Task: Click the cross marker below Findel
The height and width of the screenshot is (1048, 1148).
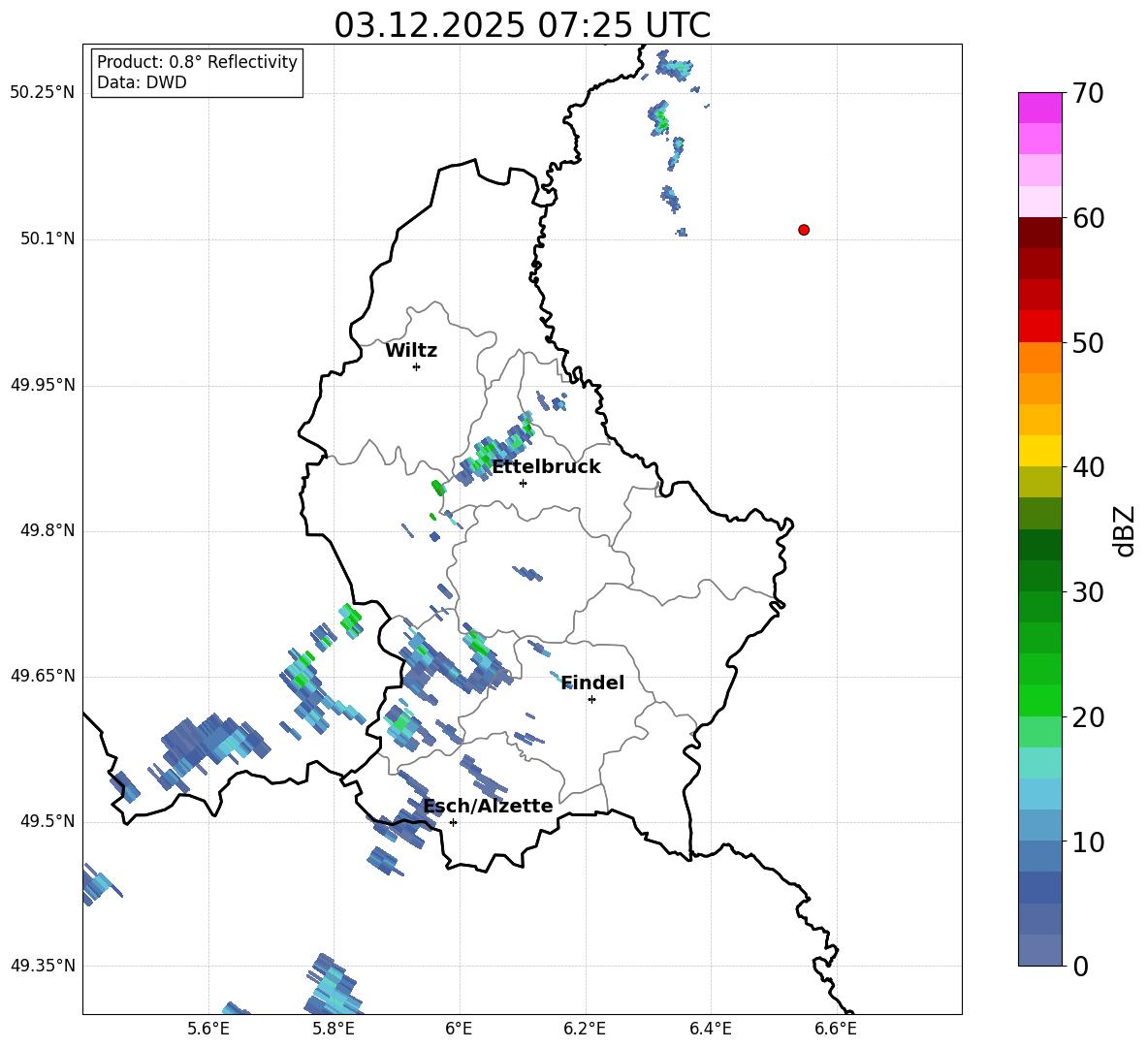Action: pos(591,700)
